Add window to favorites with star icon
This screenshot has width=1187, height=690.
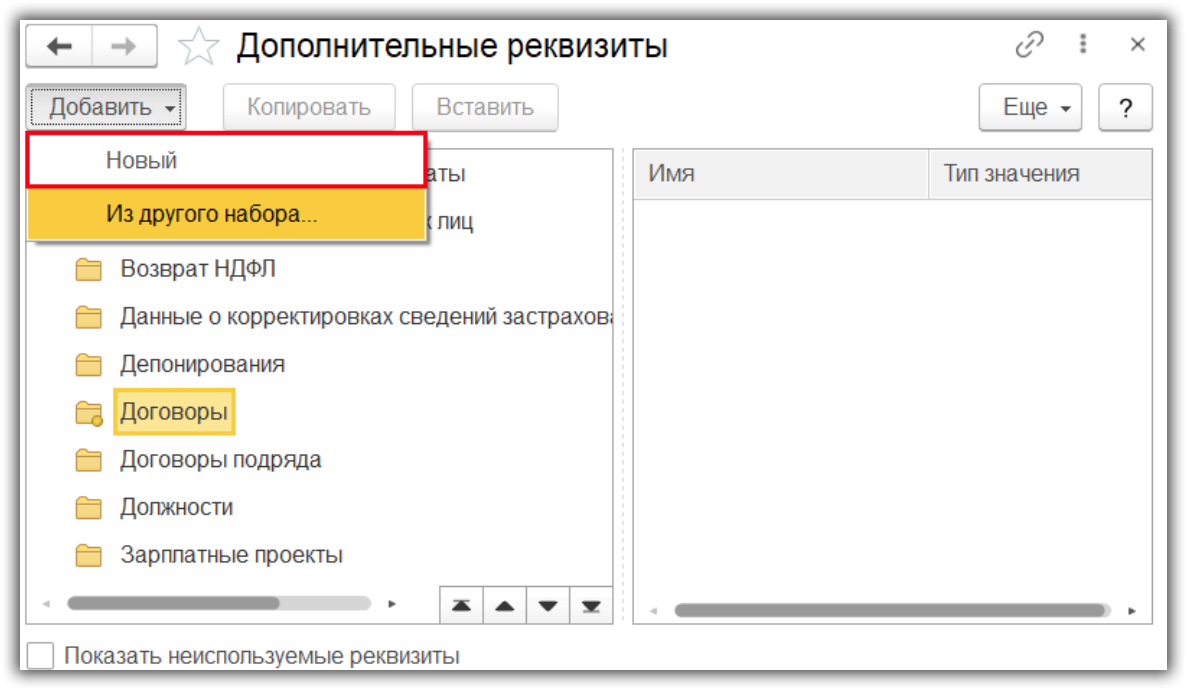pyautogui.click(x=198, y=47)
